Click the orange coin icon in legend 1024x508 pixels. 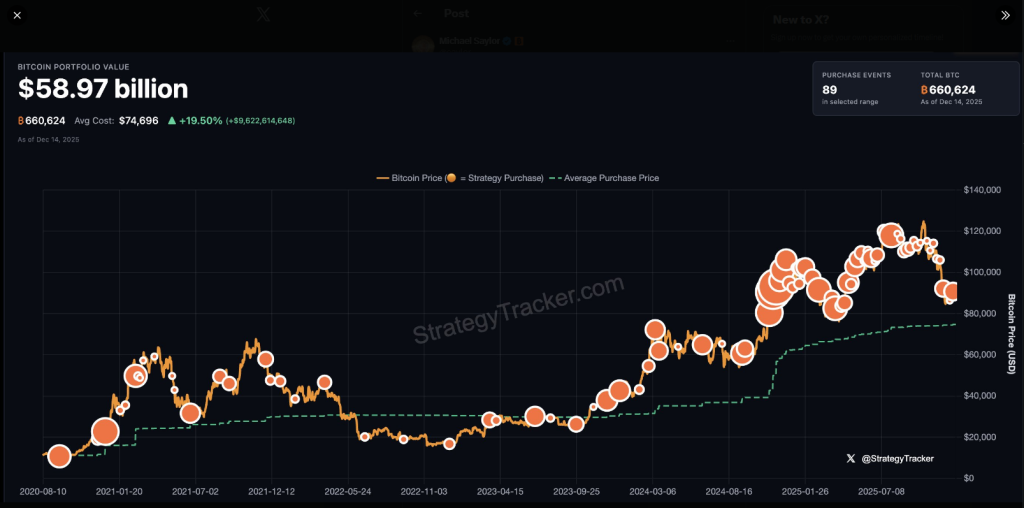click(x=453, y=178)
